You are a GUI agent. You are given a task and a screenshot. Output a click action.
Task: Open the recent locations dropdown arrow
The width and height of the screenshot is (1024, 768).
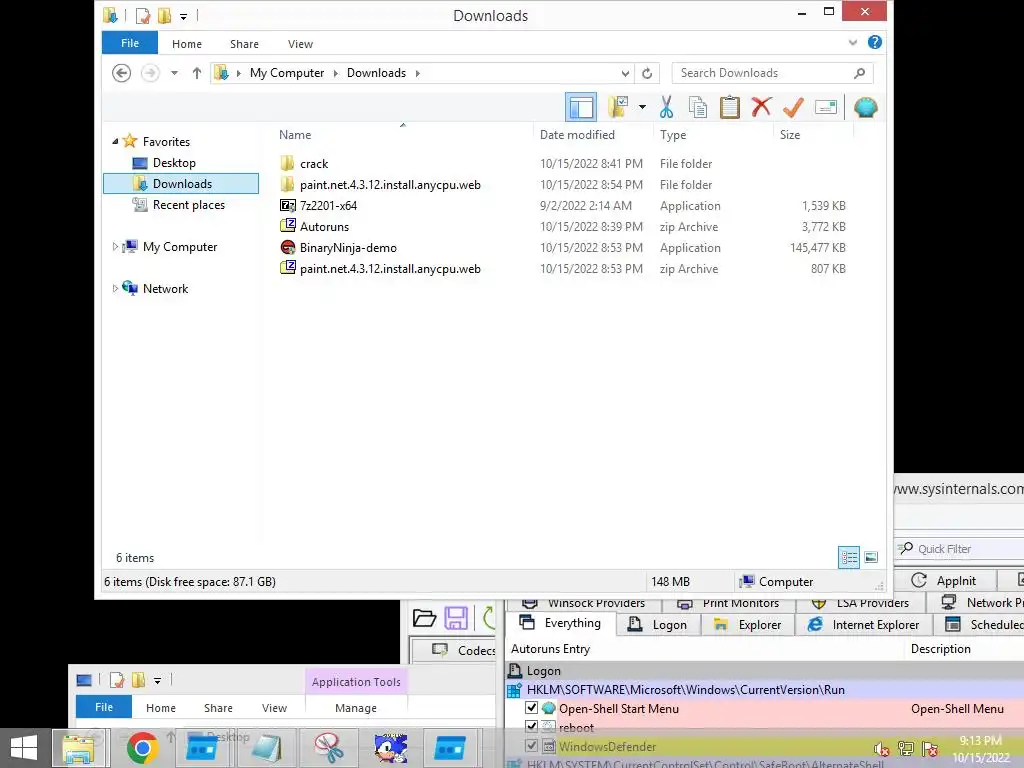pyautogui.click(x=174, y=73)
